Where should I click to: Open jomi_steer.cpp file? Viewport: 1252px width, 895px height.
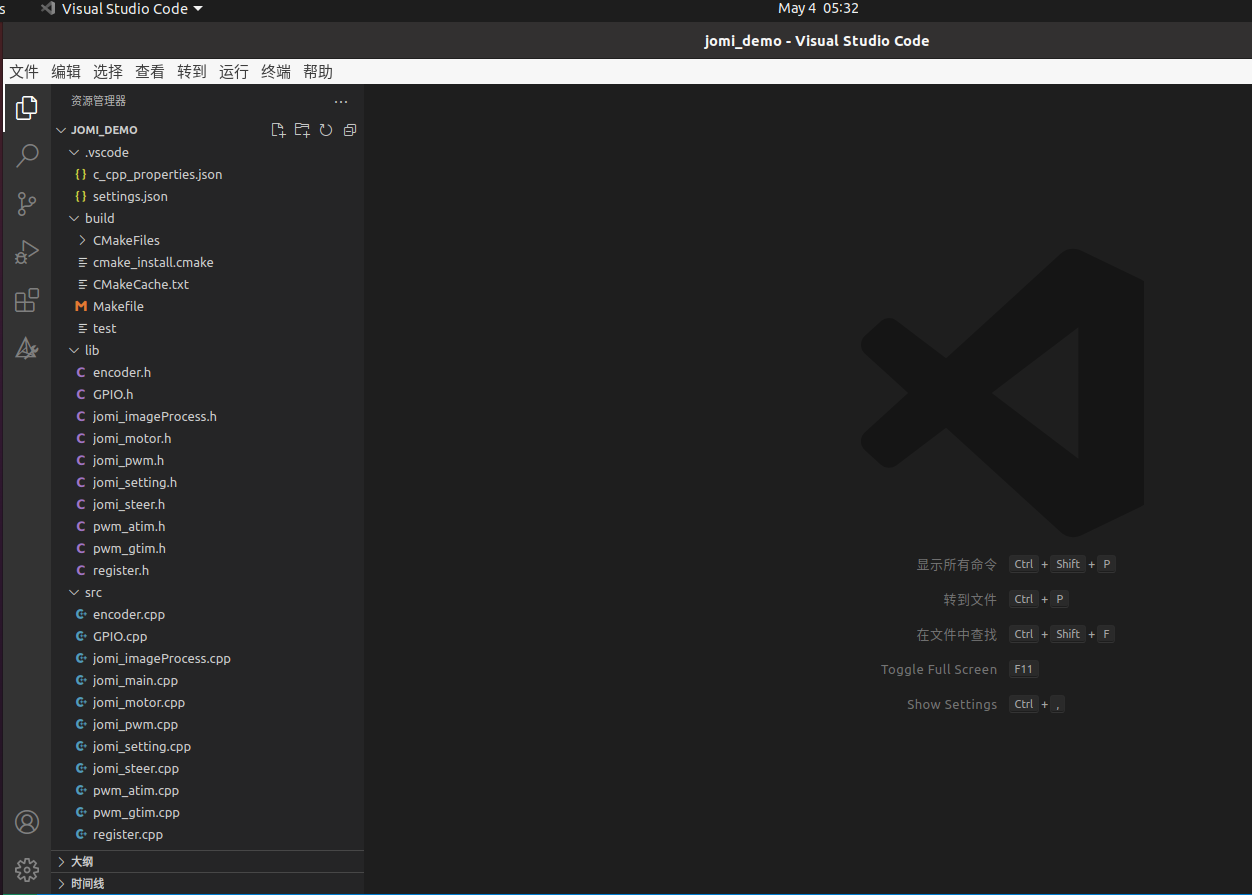click(207, 768)
